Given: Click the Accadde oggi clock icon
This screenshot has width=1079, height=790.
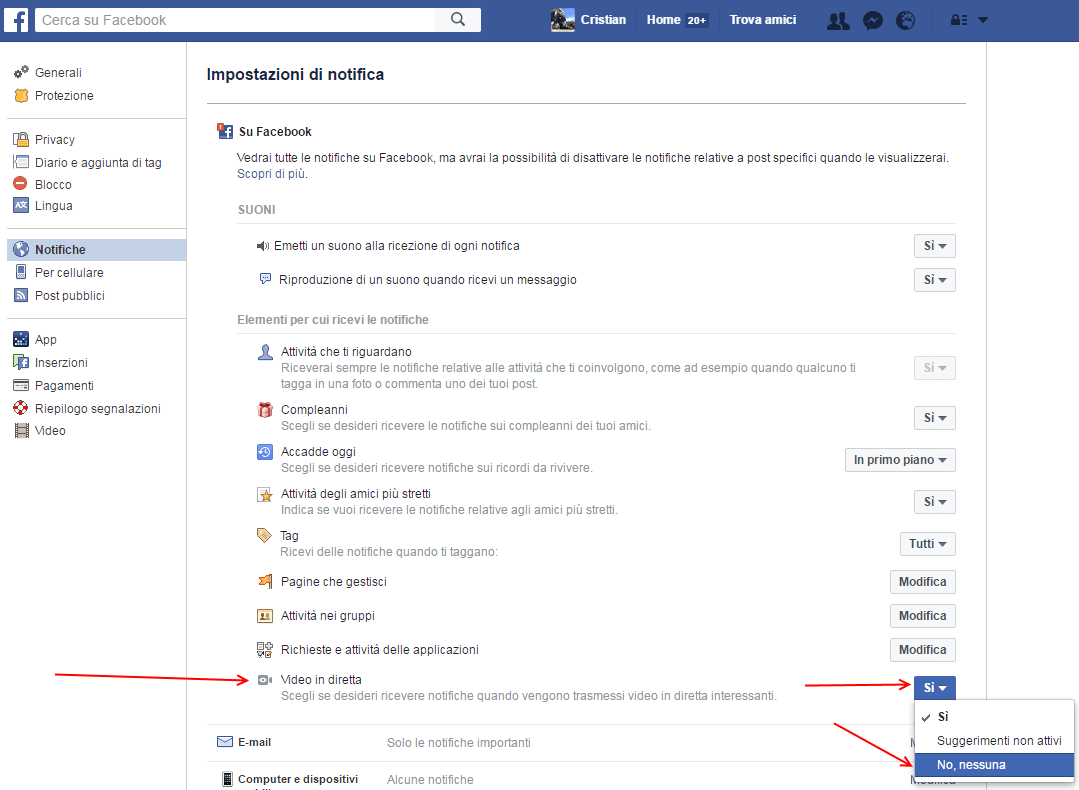Looking at the screenshot, I should coord(265,452).
